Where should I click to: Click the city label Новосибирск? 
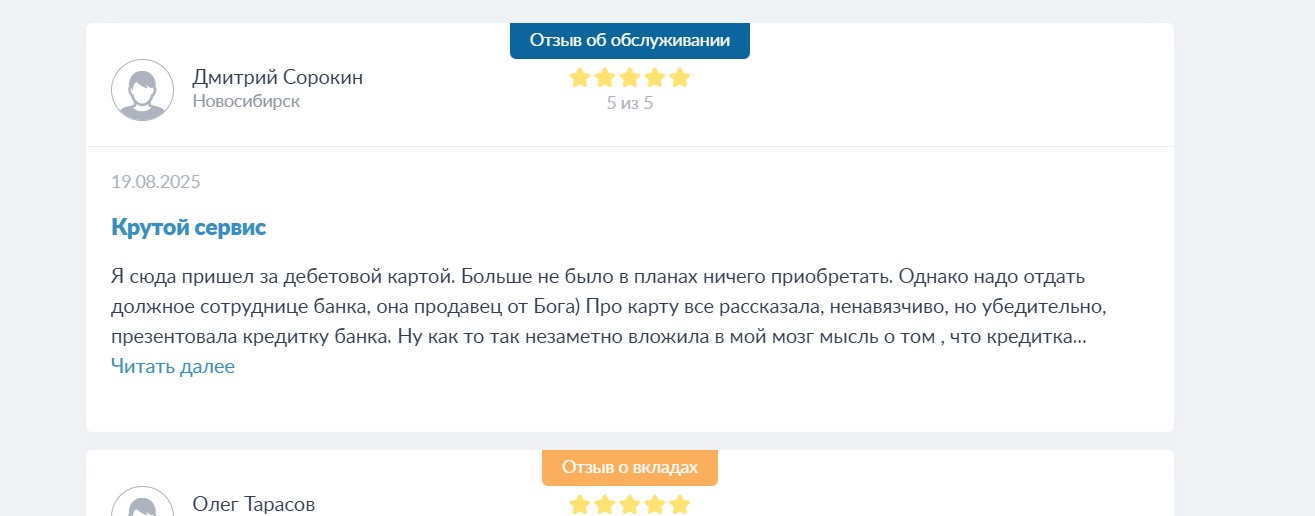pos(246,101)
